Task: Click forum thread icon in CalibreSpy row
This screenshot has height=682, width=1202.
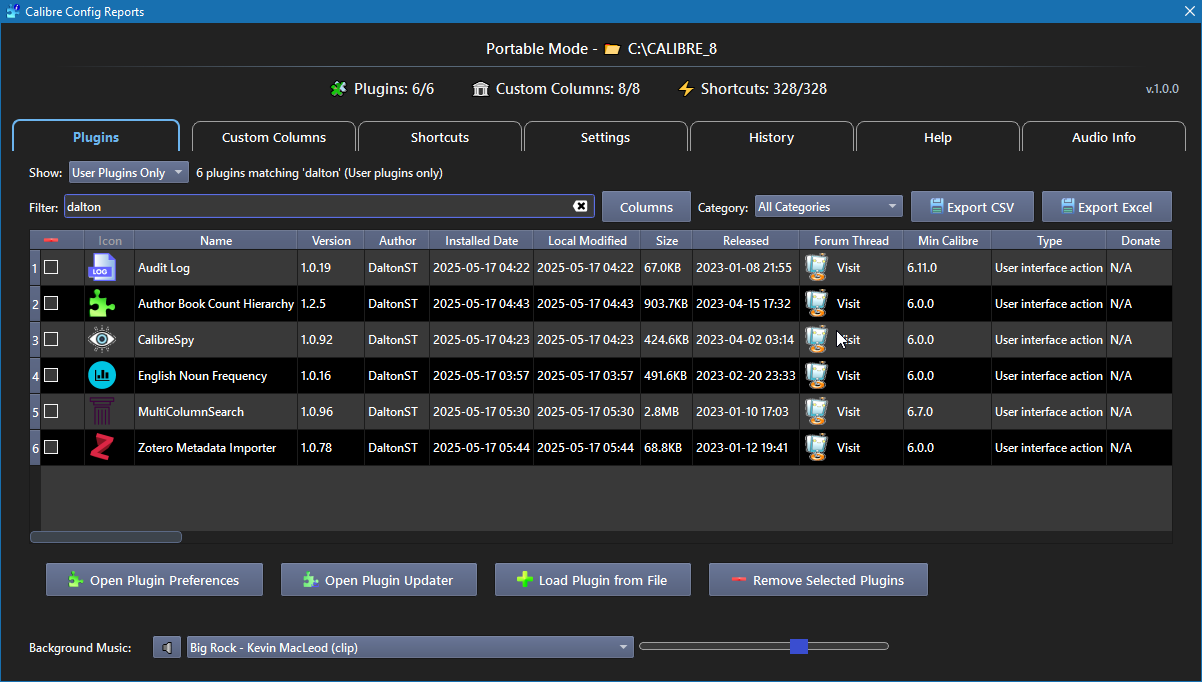Action: (817, 339)
